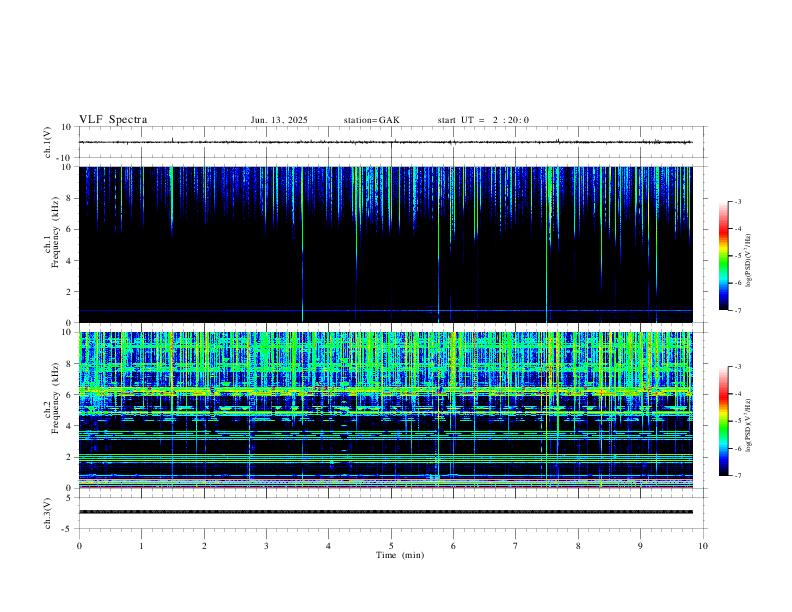Click time axis tick label '10'
Screen dimensions: 792x612
(703, 546)
